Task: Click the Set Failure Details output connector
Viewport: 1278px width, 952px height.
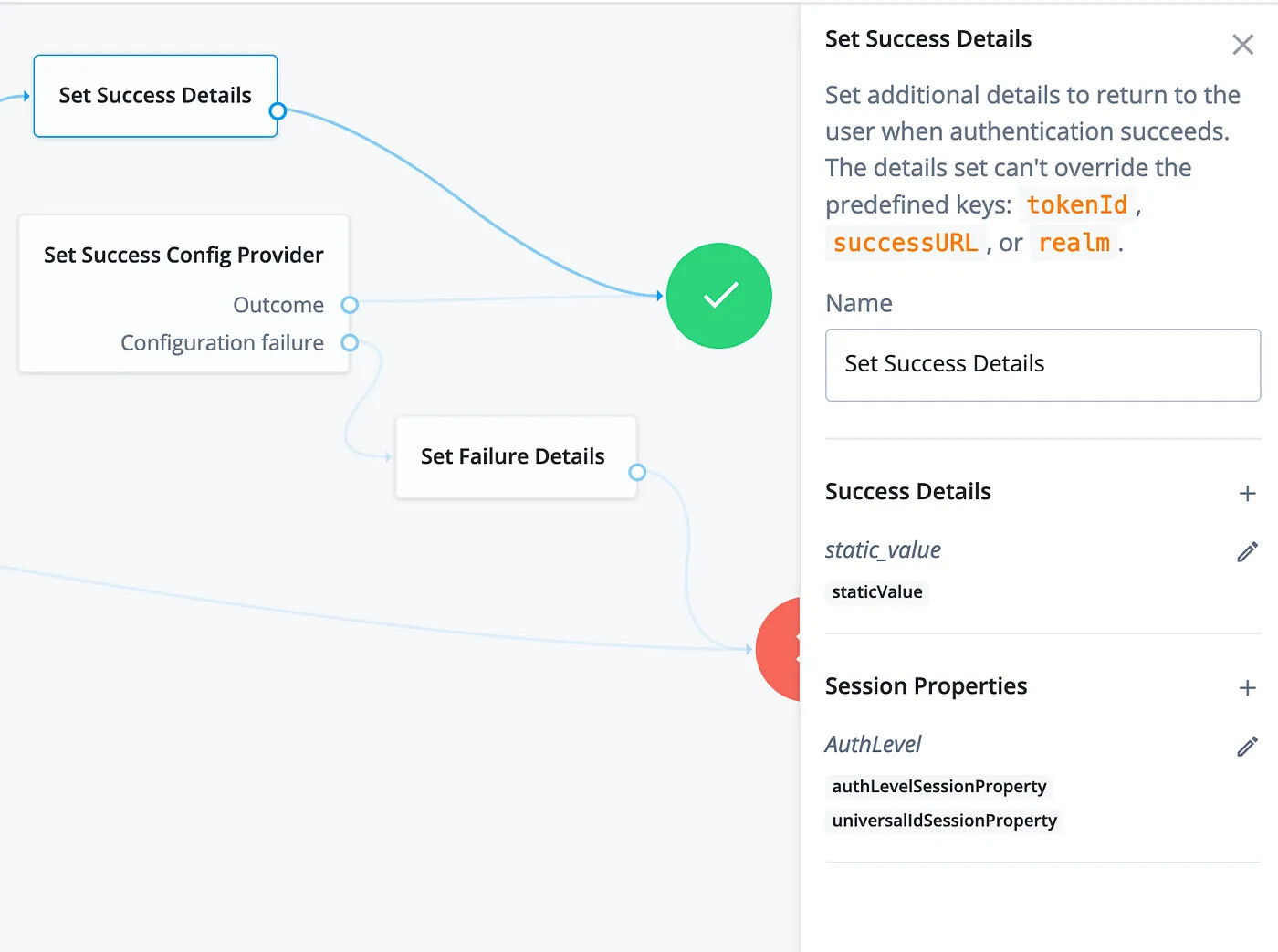Action: coord(637,472)
